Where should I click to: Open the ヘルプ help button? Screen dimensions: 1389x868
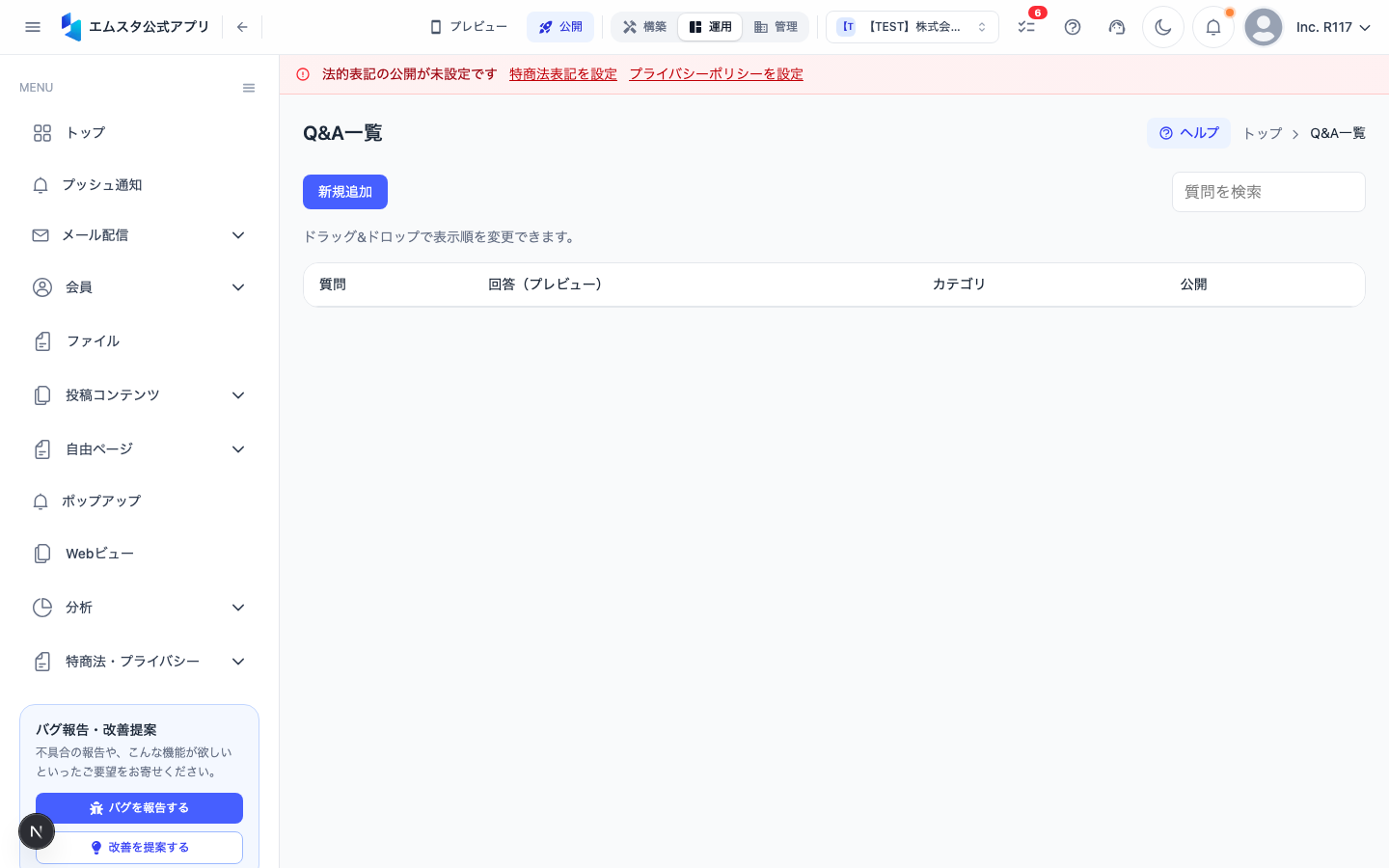click(x=1188, y=133)
